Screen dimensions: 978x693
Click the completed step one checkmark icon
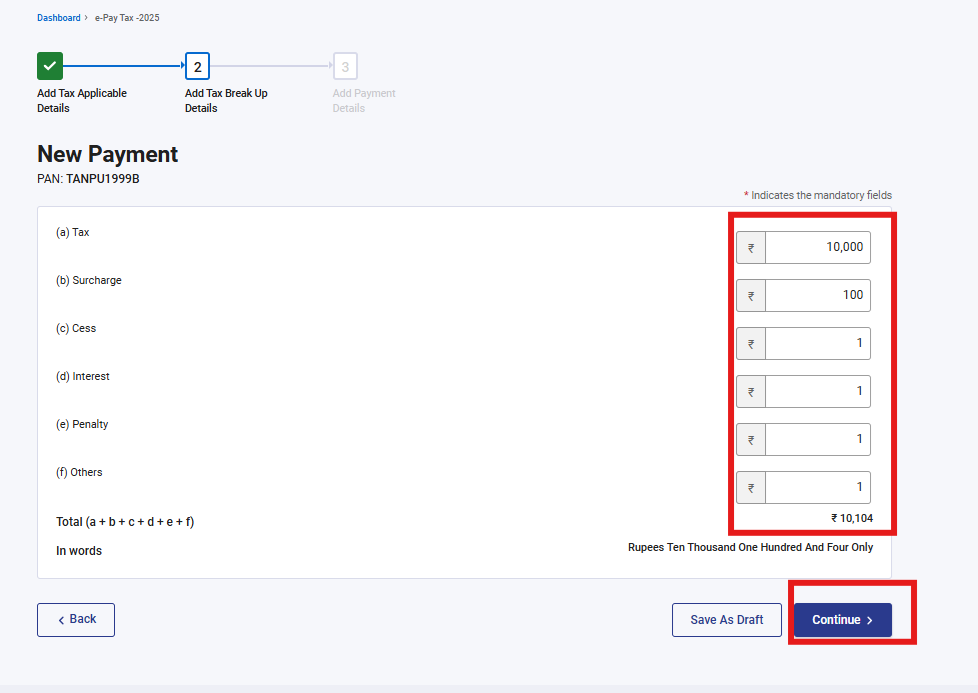[50, 66]
